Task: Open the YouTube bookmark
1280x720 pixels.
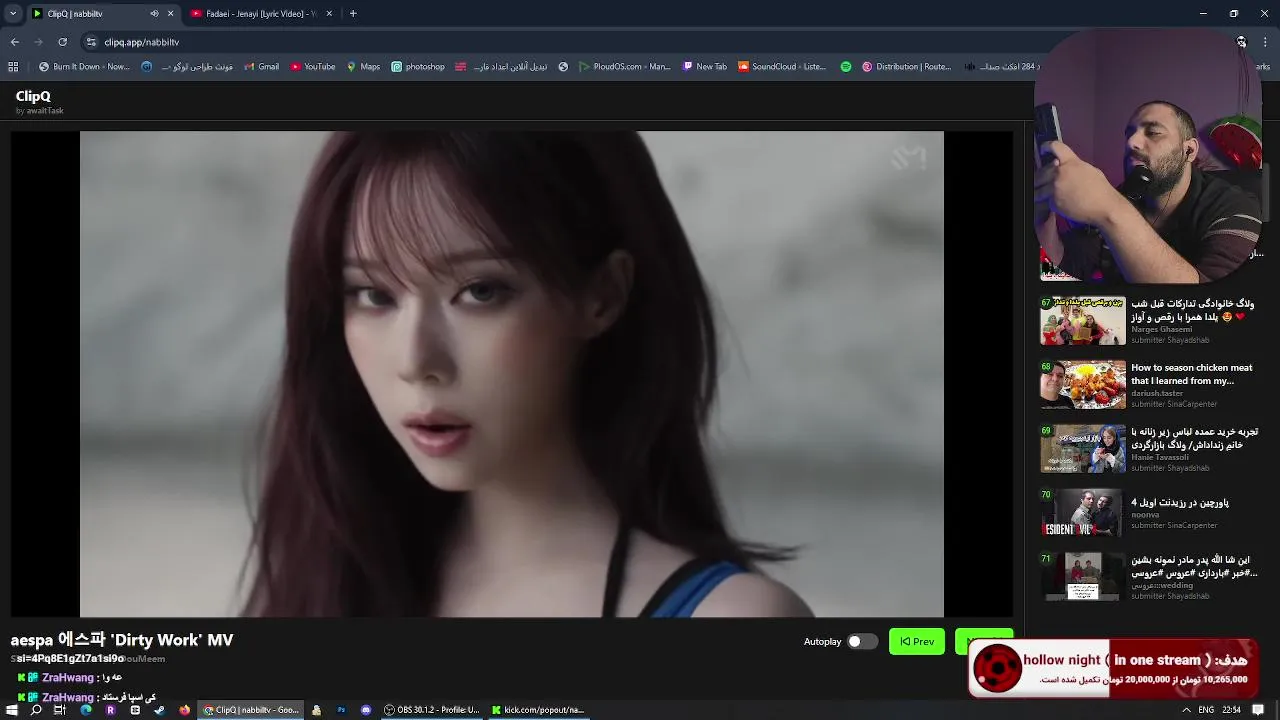Action: coord(313,67)
